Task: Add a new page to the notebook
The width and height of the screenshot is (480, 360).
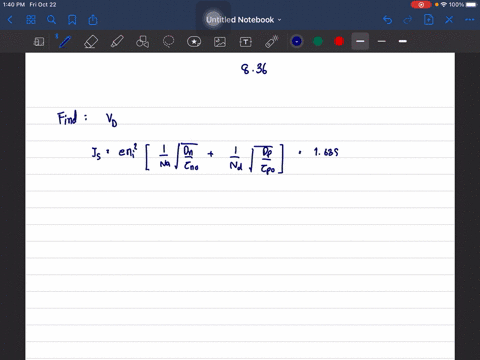Action: [428, 20]
